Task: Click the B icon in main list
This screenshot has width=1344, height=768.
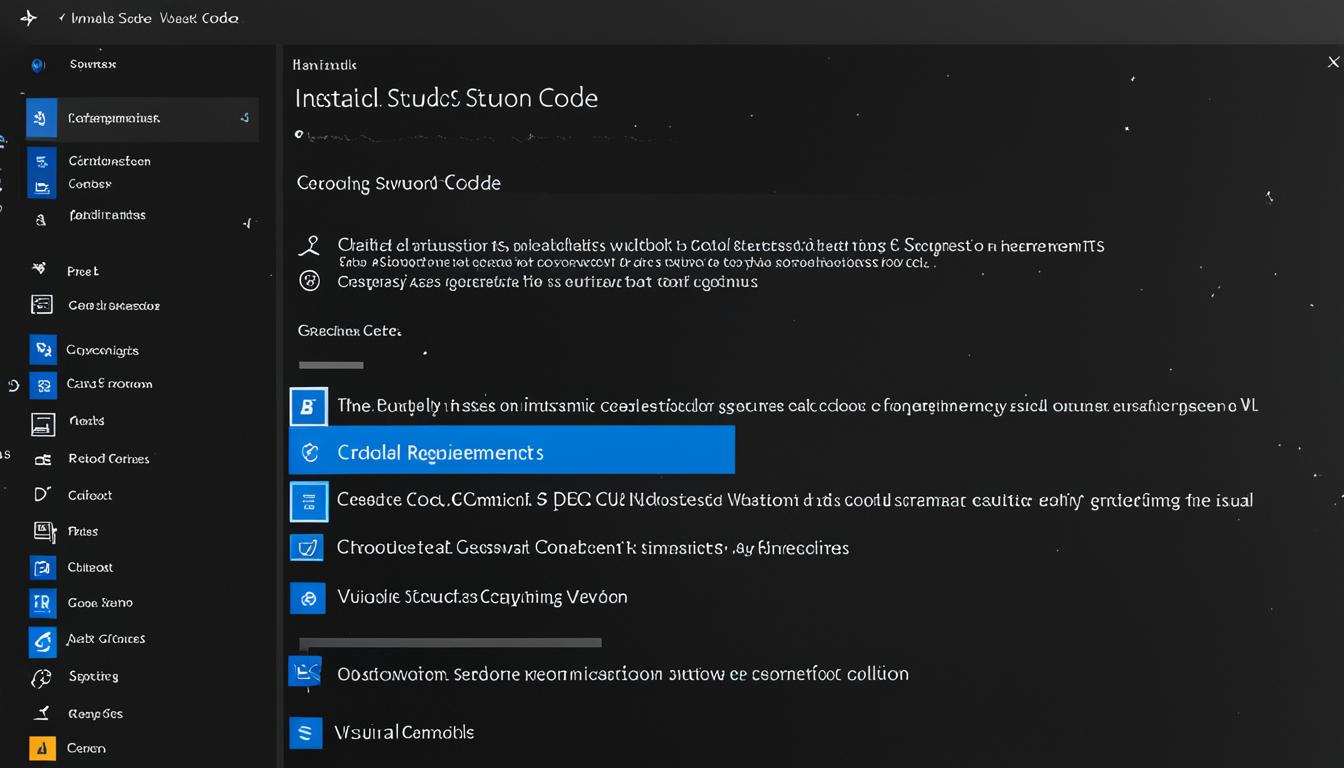Action: [308, 406]
